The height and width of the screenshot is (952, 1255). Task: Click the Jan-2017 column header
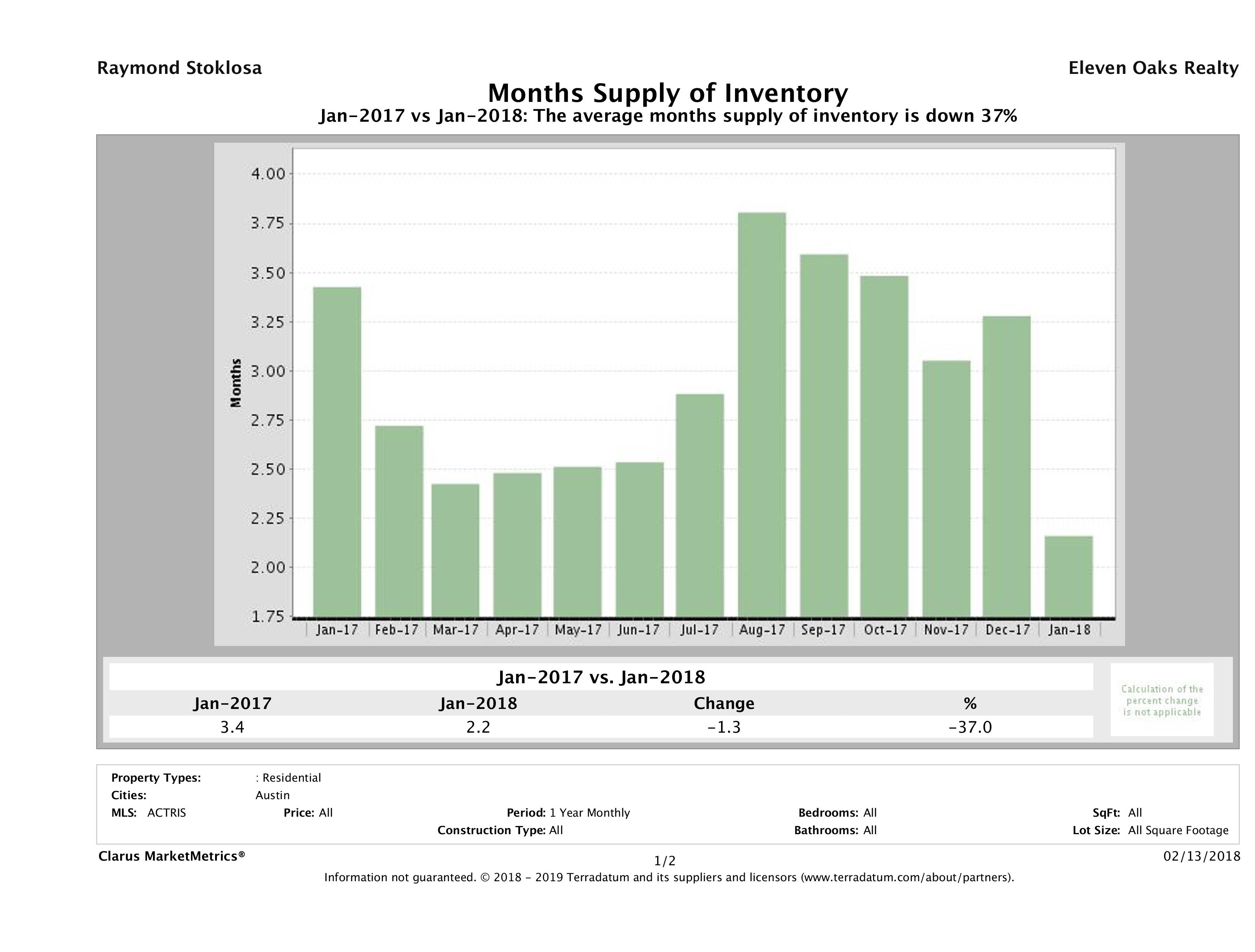(x=233, y=703)
